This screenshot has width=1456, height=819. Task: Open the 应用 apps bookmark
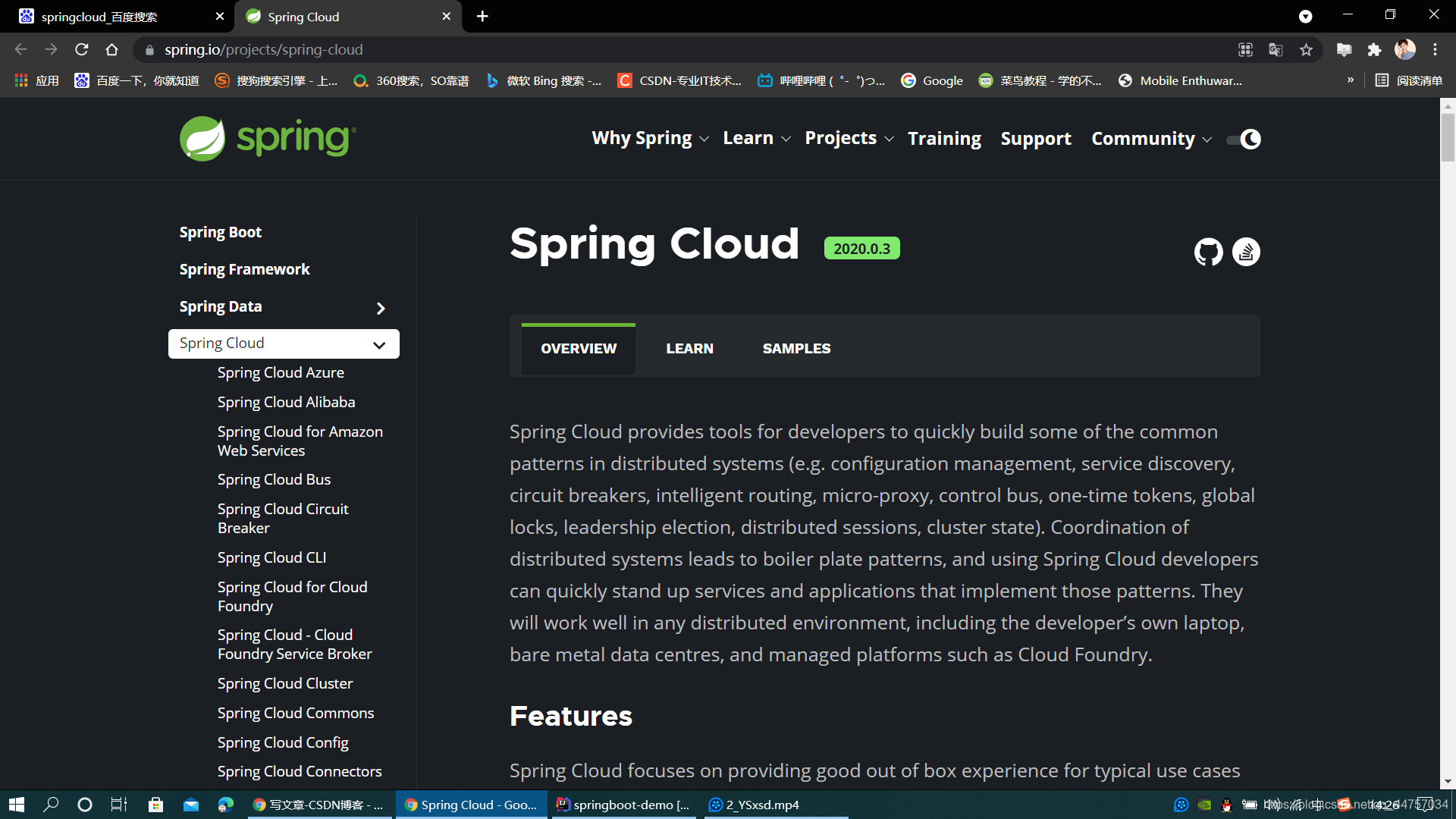(x=36, y=80)
